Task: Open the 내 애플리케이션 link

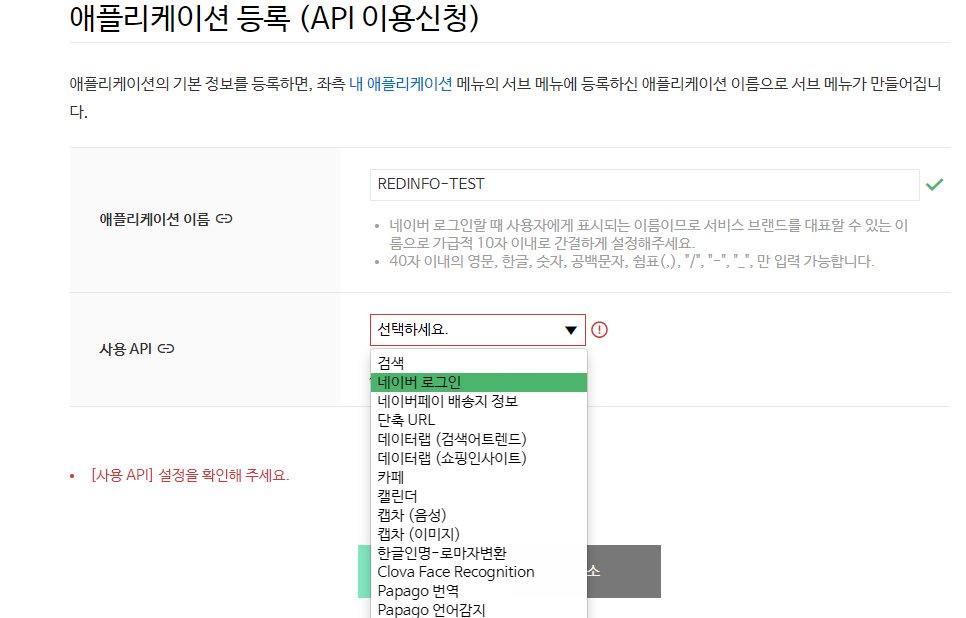Action: 400,84
